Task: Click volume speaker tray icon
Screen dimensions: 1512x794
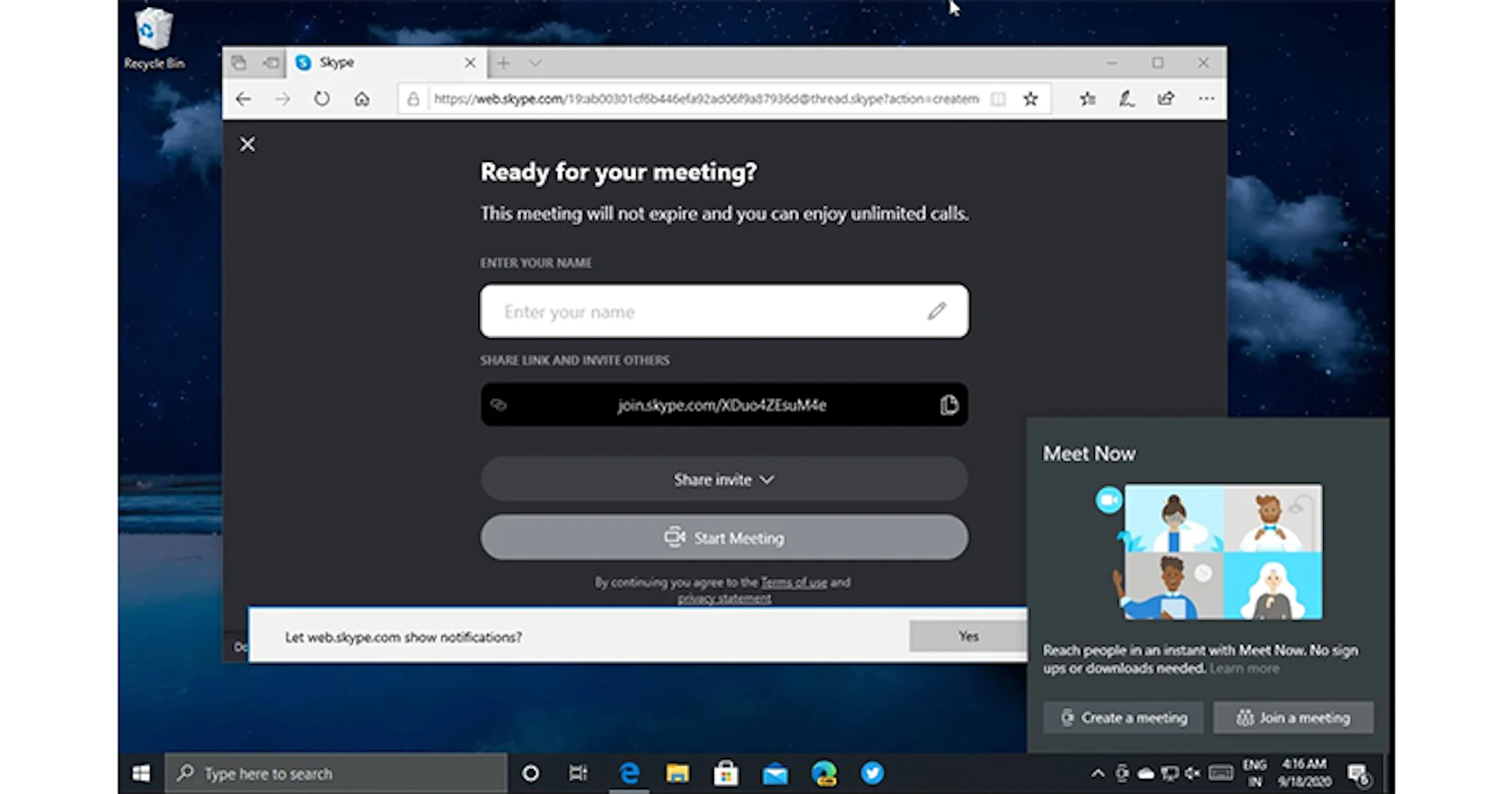Action: pyautogui.click(x=1193, y=773)
